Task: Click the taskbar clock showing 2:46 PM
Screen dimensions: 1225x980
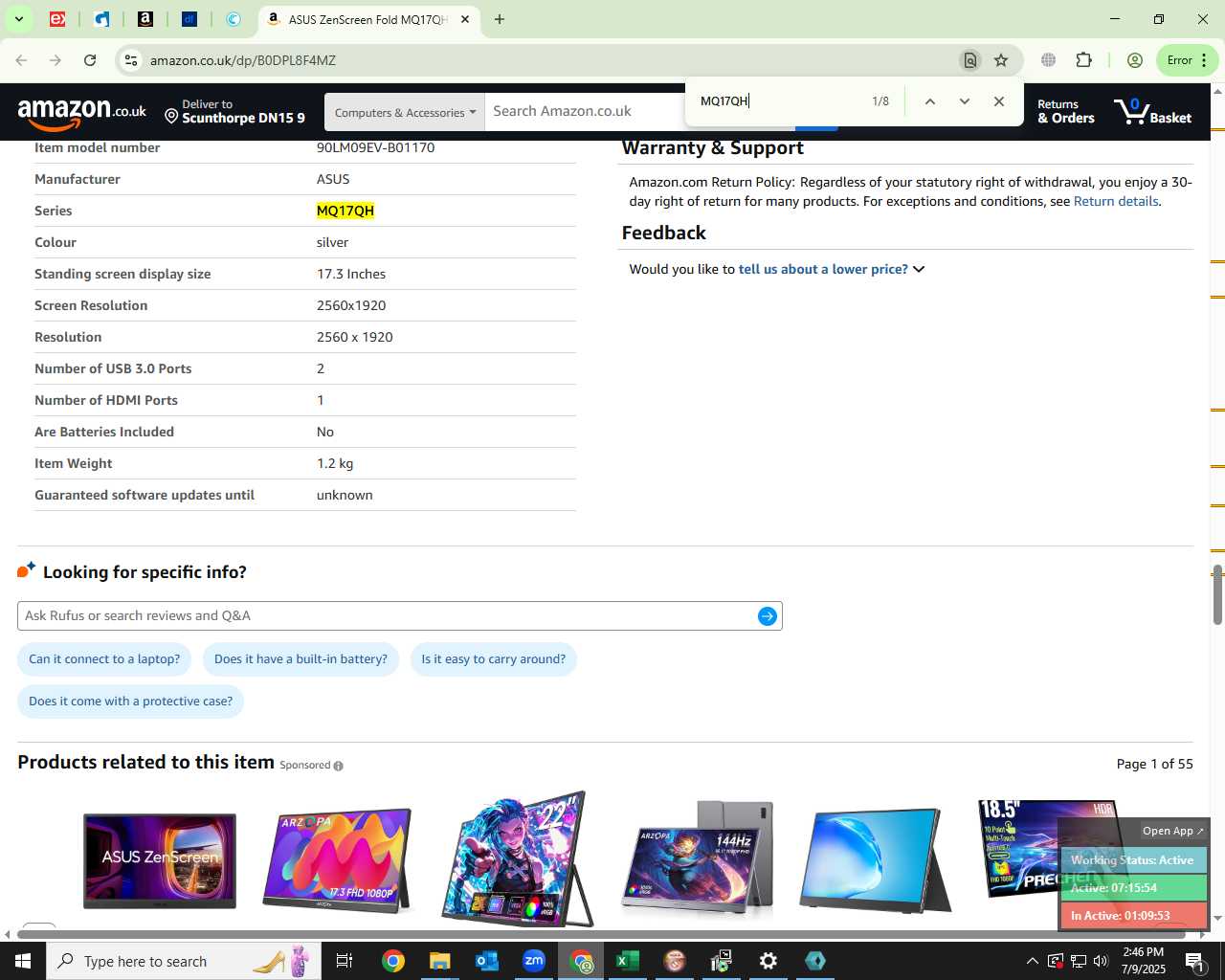Action: tap(1144, 961)
